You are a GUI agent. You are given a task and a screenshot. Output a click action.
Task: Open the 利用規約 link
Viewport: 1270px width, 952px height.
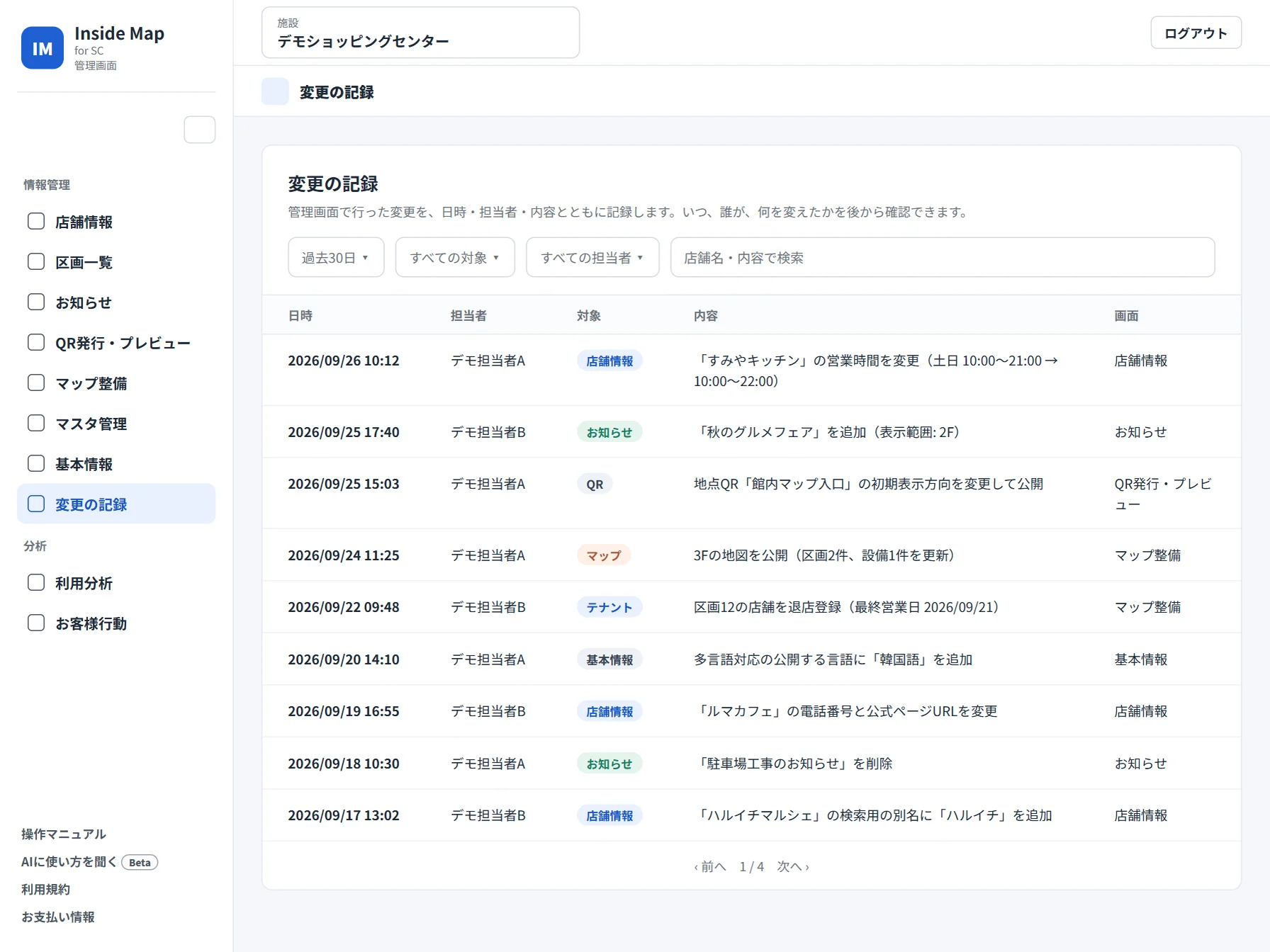tap(45, 889)
